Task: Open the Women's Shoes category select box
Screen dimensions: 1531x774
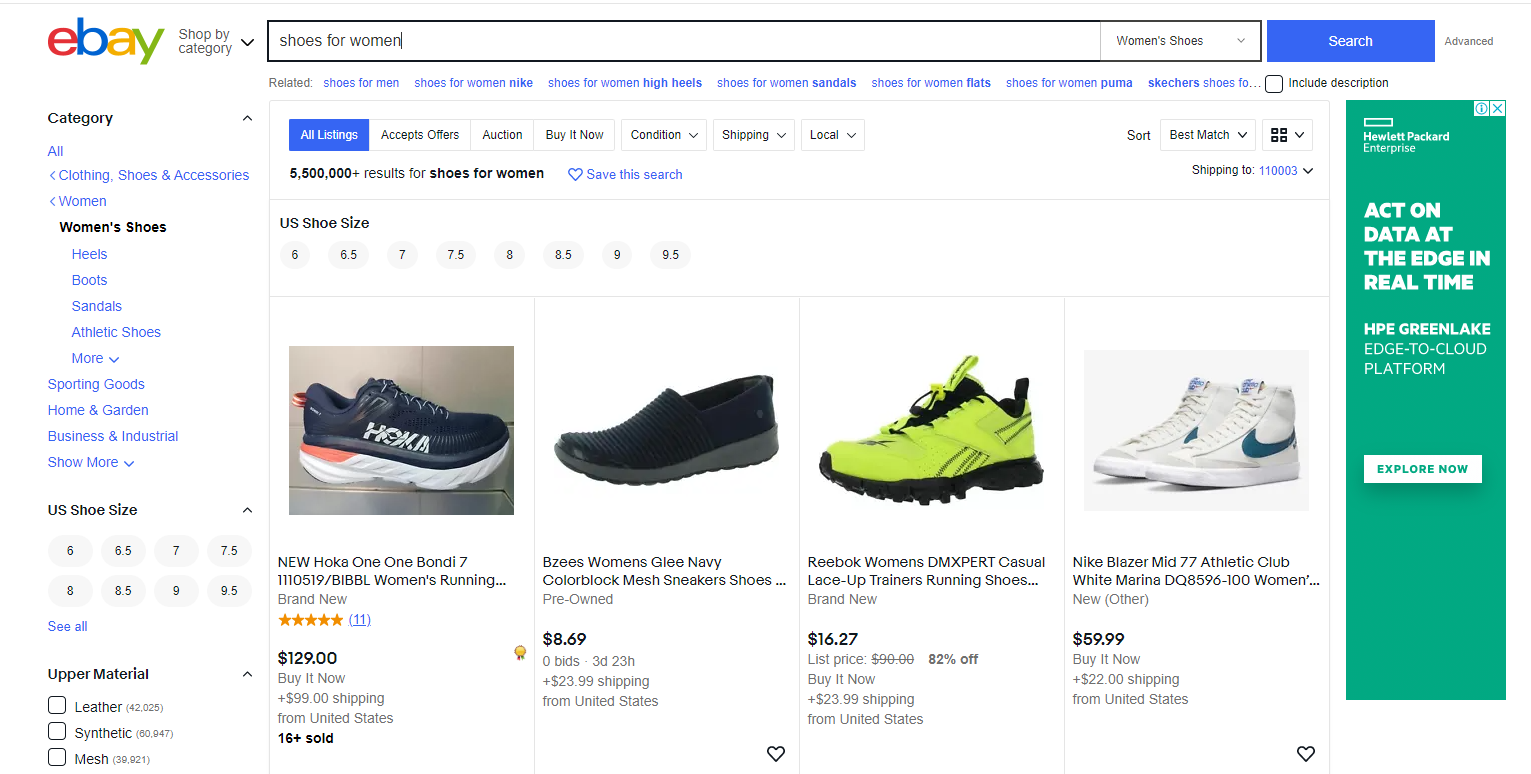Action: point(1180,41)
